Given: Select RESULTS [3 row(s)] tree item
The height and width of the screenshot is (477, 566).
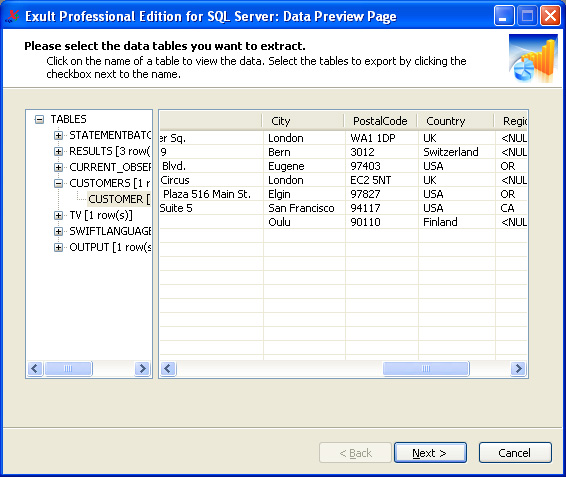Looking at the screenshot, I should tap(110, 151).
